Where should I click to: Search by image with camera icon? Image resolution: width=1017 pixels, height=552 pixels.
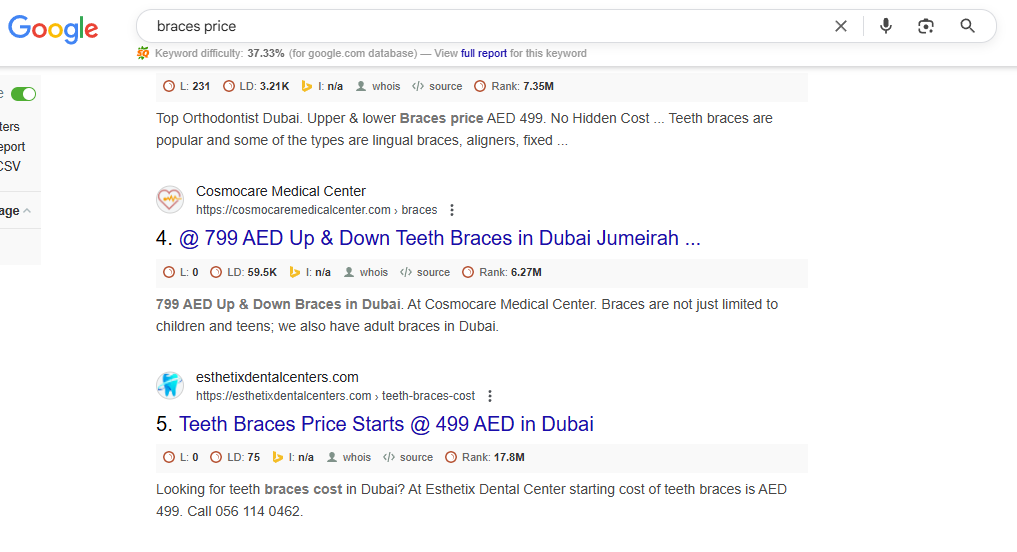926,26
